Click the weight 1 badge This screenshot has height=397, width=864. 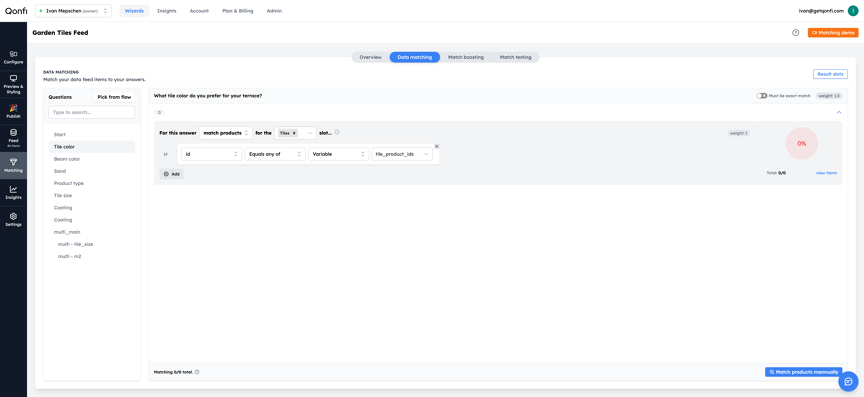pos(739,133)
